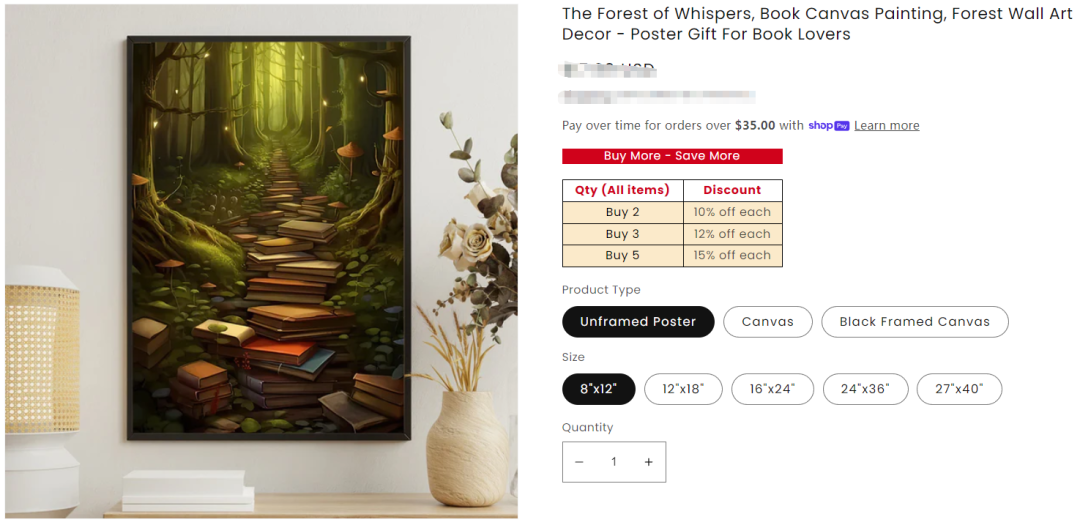Image resolution: width=1080 pixels, height=525 pixels.
Task: Choose the 12"x18" size
Action: [683, 389]
